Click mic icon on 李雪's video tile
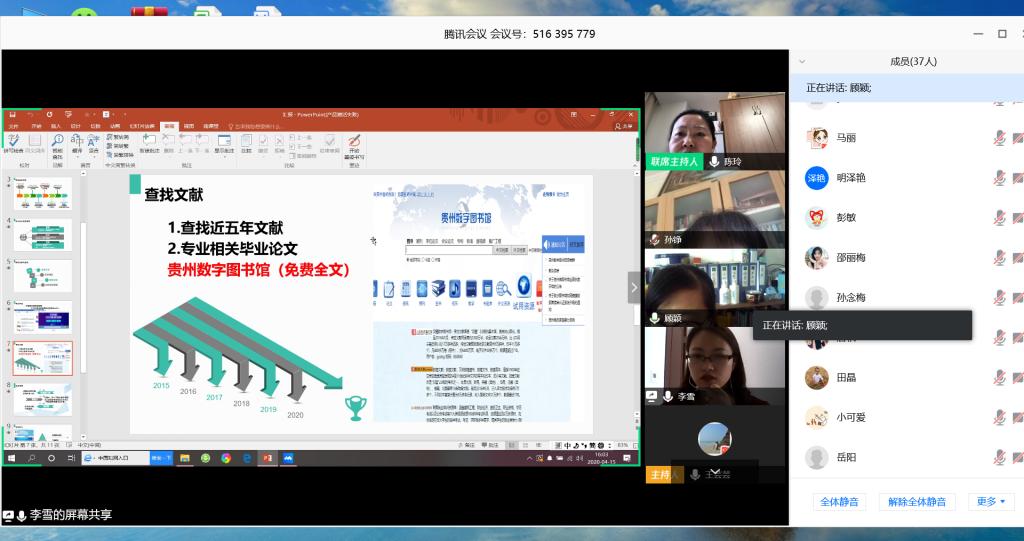 pos(667,397)
